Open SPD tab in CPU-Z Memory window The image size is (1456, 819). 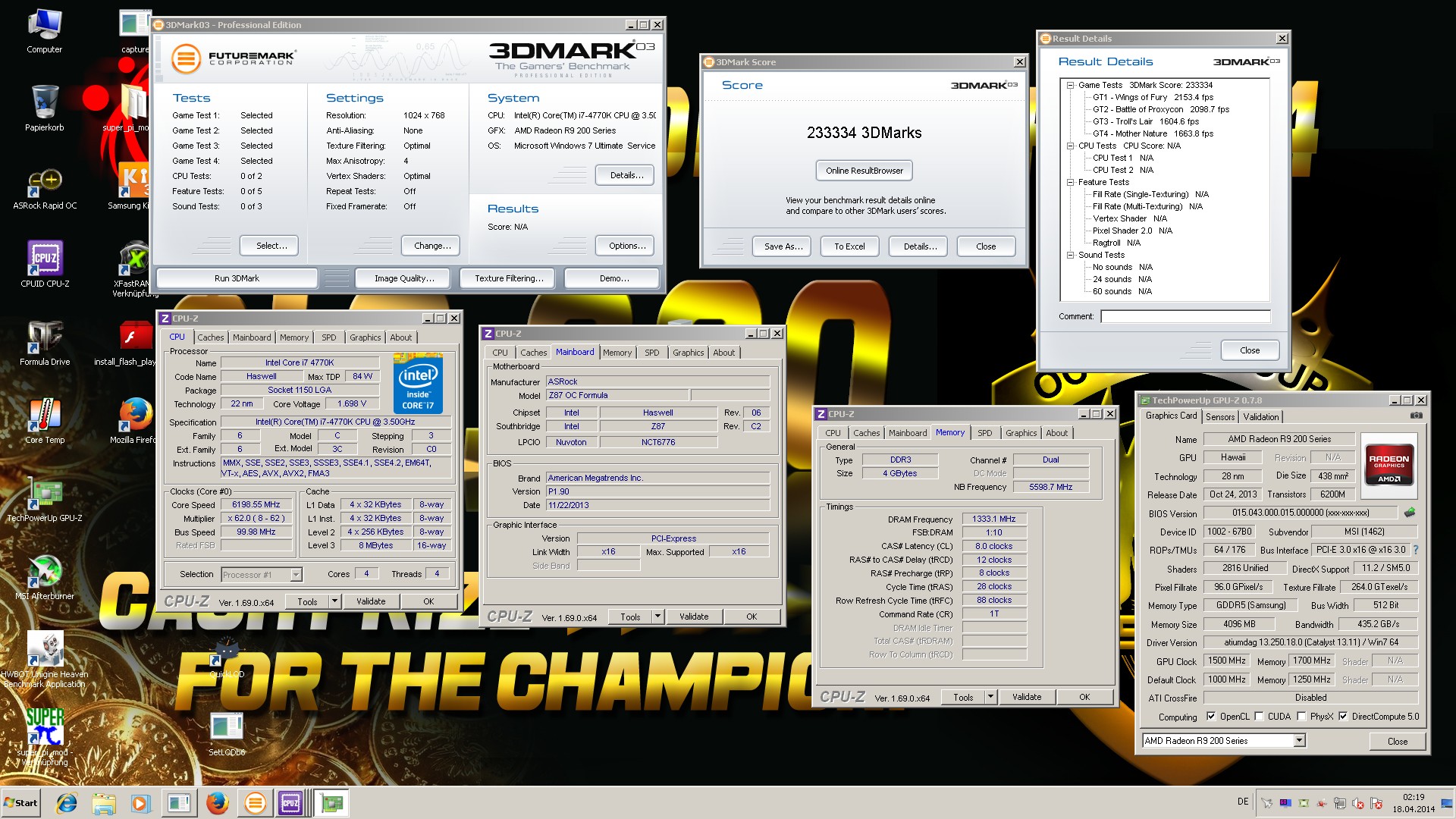pos(985,434)
